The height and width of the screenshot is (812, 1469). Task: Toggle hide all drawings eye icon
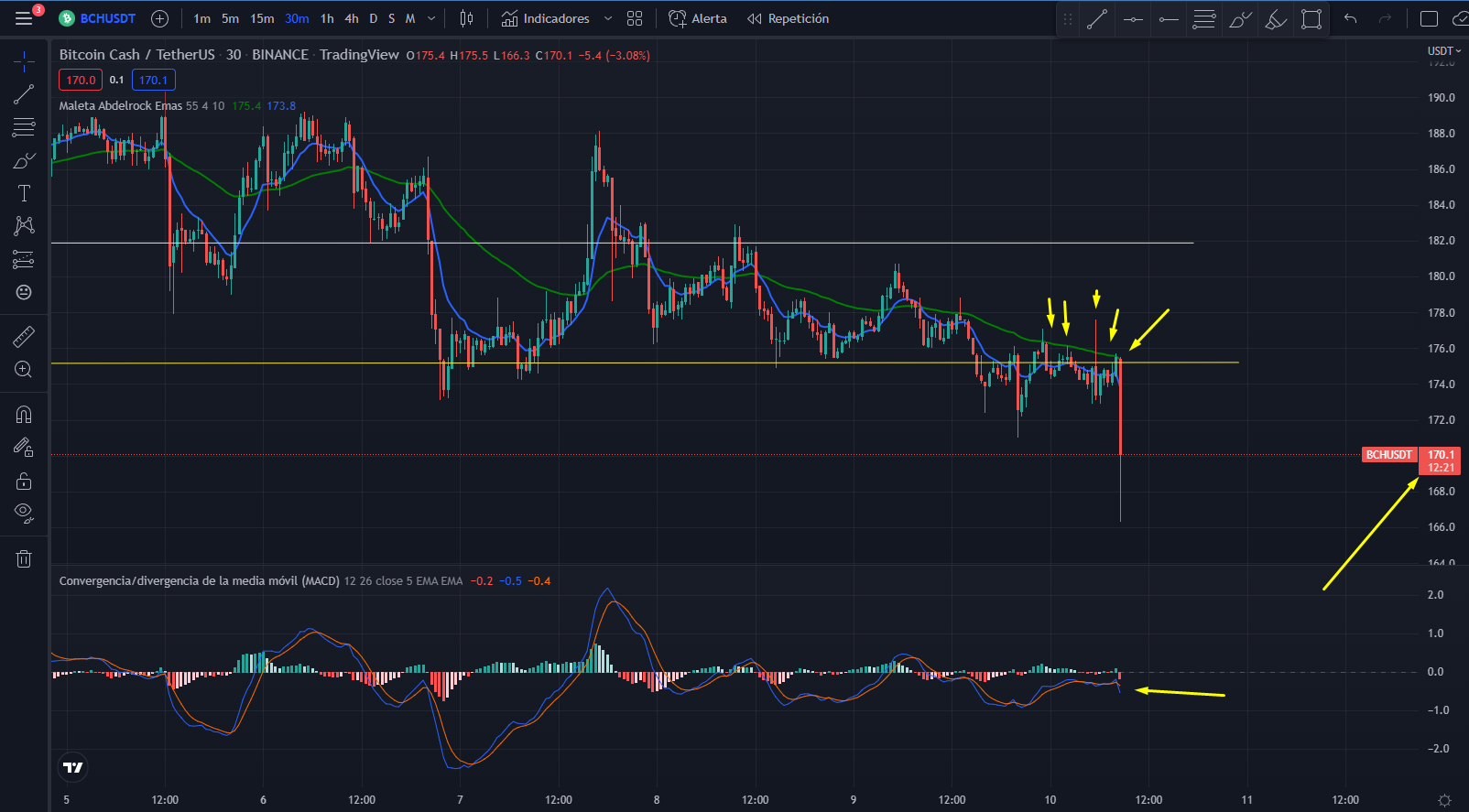tap(24, 514)
